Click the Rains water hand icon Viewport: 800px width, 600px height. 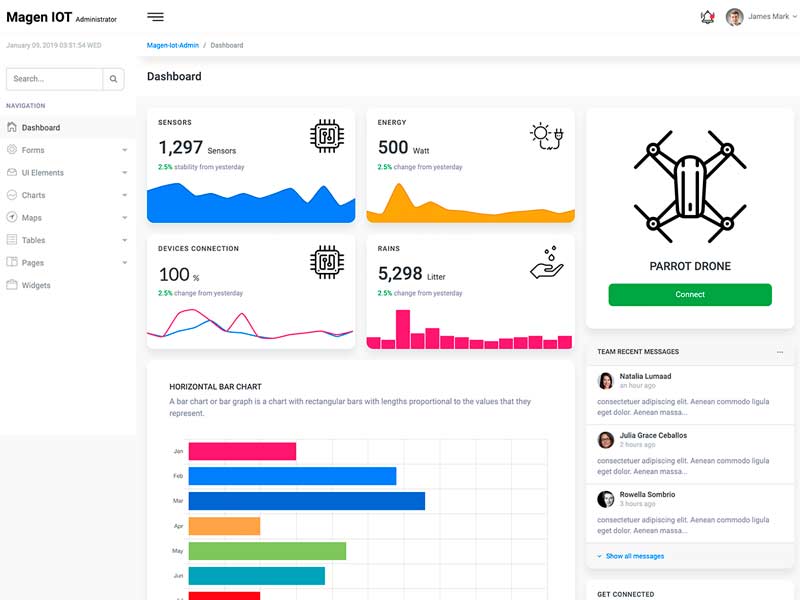(546, 262)
